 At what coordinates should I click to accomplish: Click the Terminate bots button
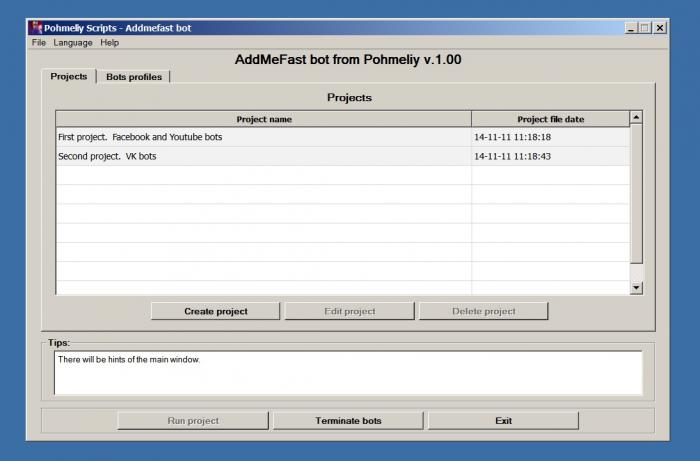tap(348, 420)
